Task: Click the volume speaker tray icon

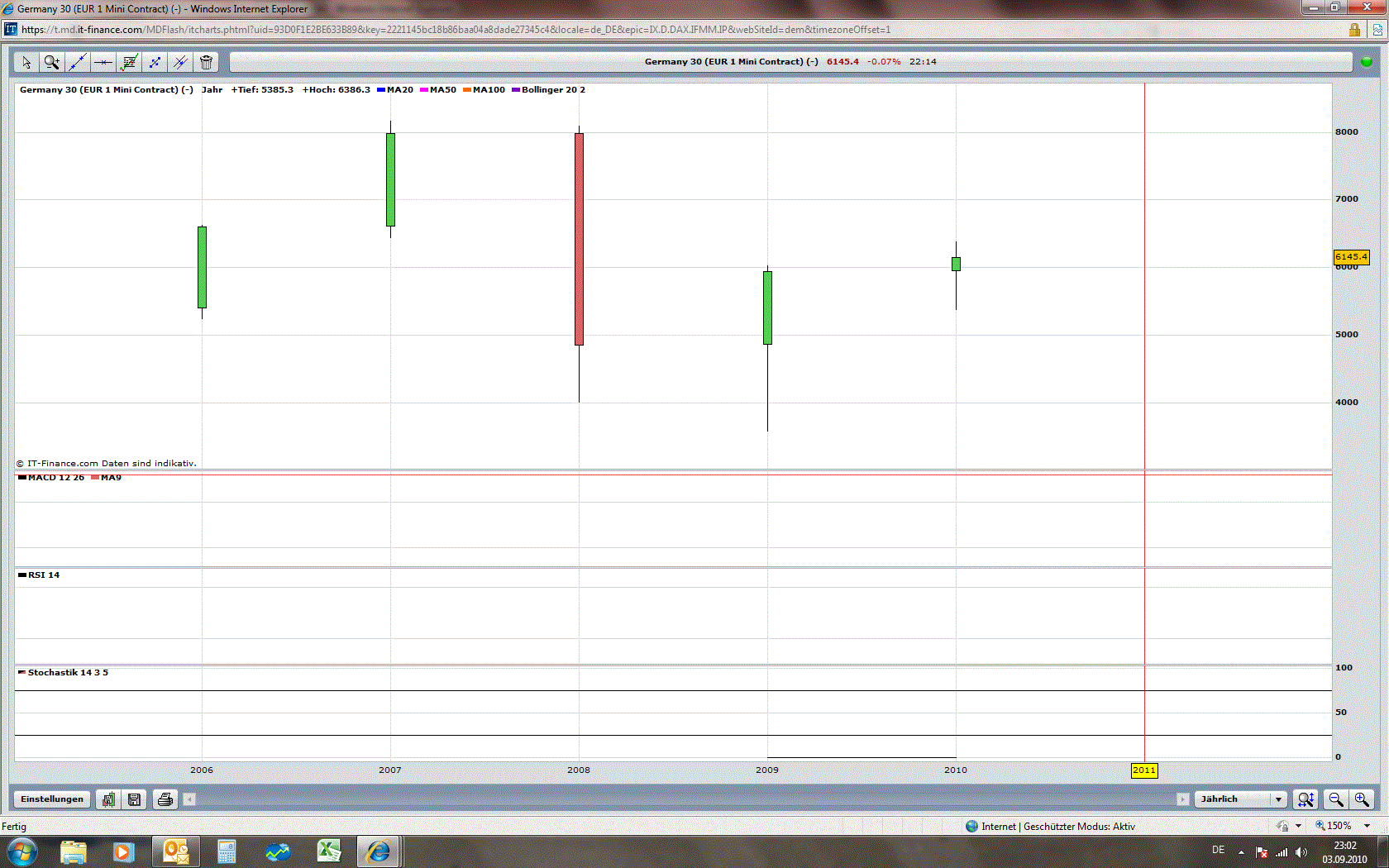Action: 1301,852
